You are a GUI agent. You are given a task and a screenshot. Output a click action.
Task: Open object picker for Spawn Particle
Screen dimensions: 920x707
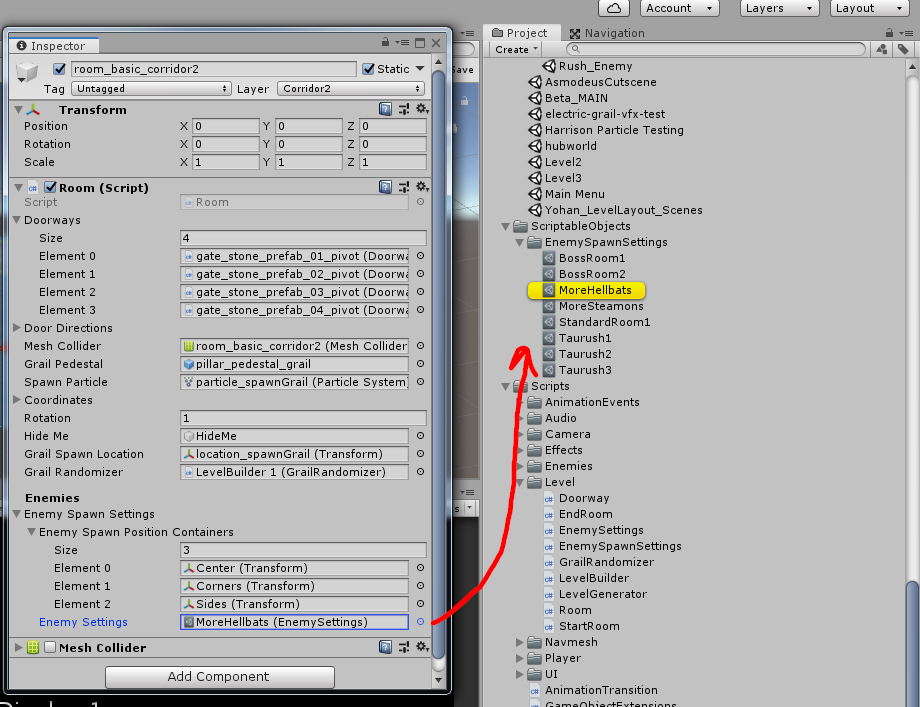click(420, 382)
